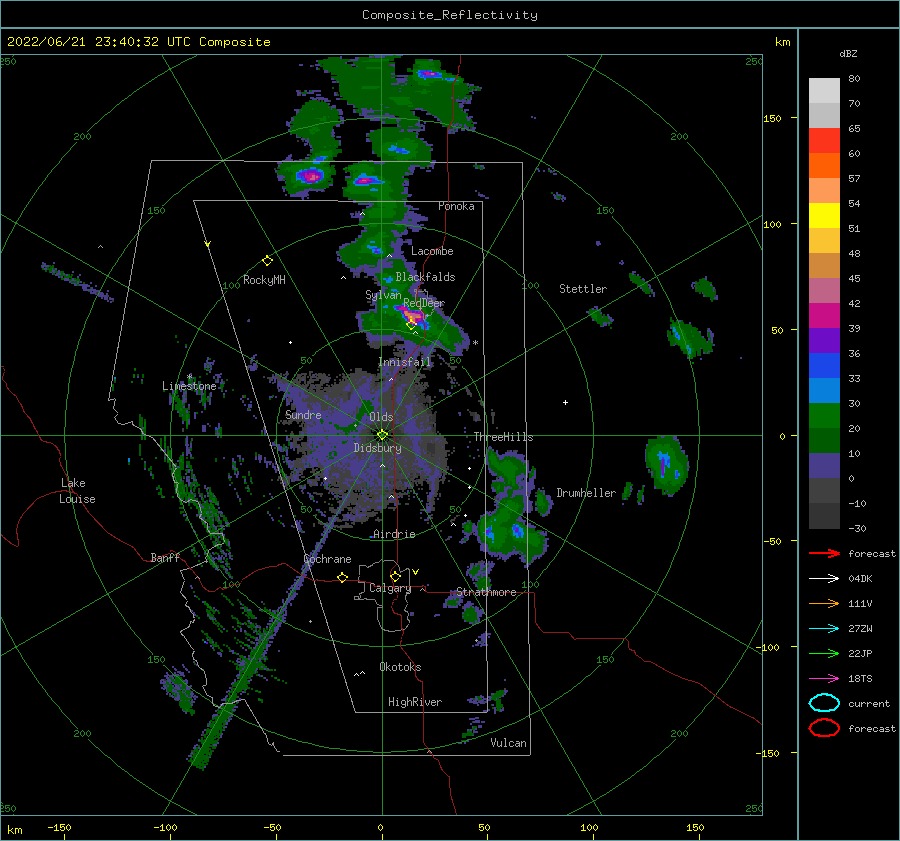
Task: Click the purple swatch between 39 and 36
Action: [x=824, y=340]
